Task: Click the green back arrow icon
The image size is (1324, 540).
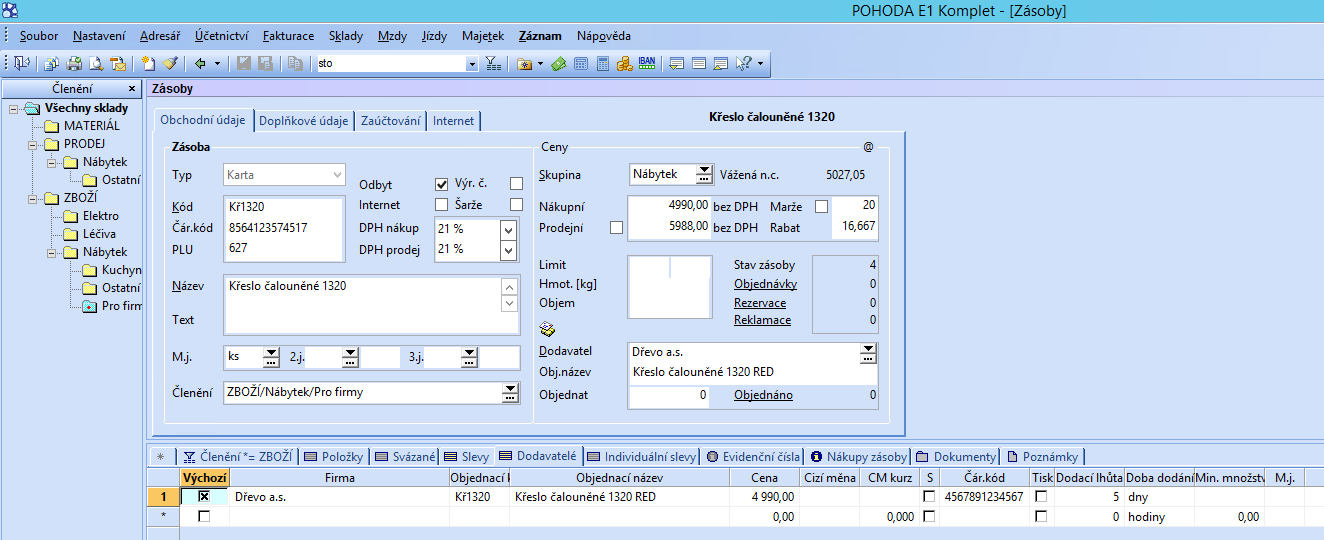Action: point(200,63)
